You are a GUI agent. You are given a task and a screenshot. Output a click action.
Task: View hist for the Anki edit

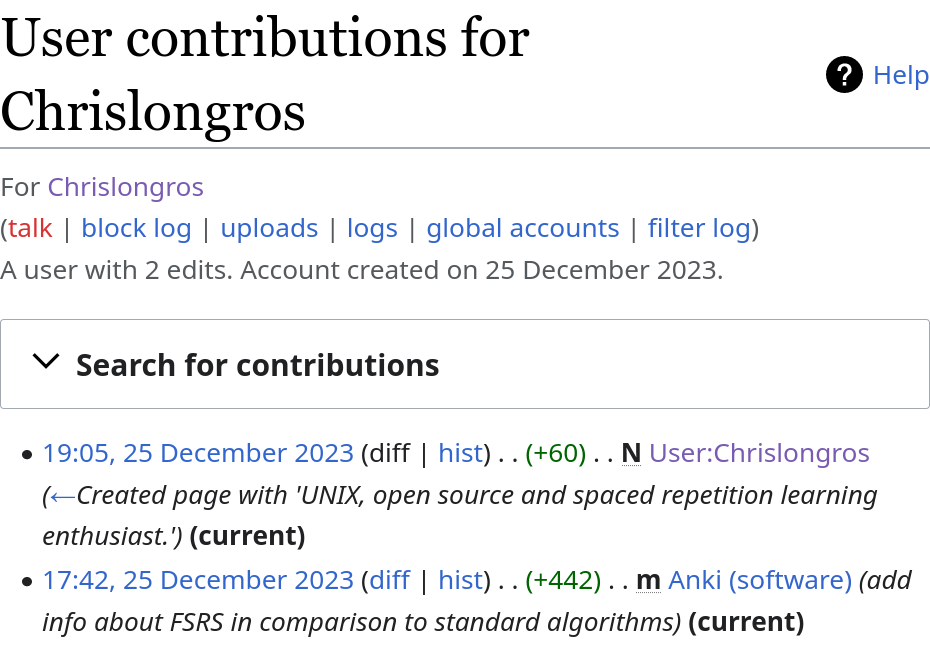click(x=461, y=580)
